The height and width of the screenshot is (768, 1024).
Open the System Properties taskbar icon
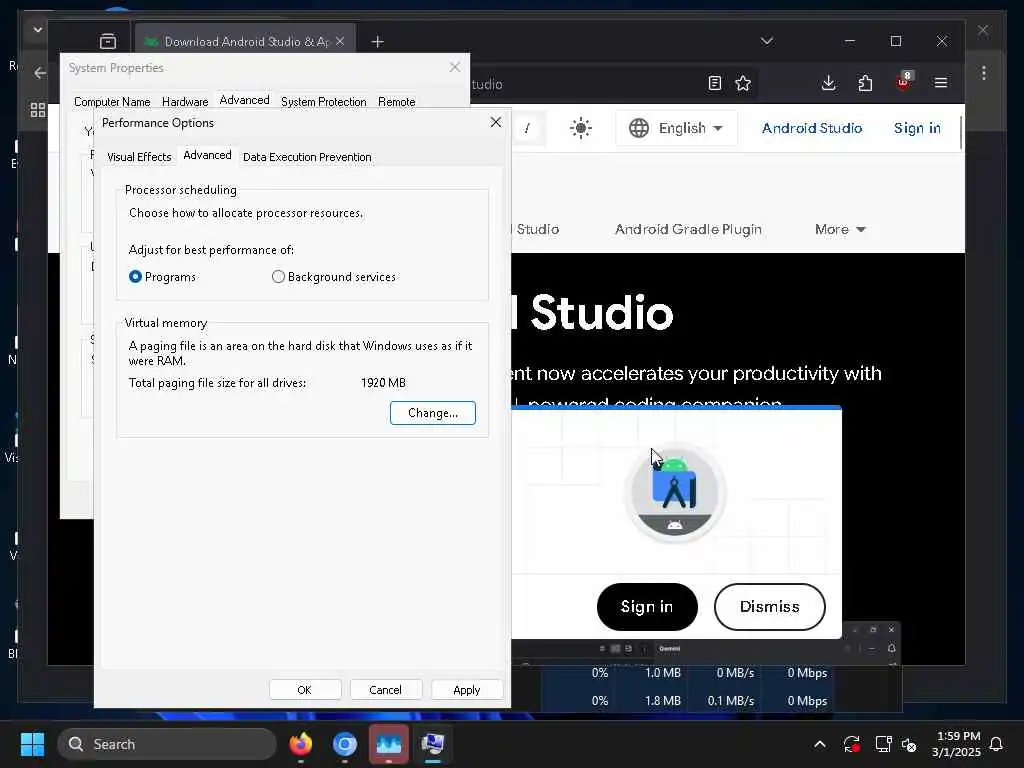click(x=432, y=744)
